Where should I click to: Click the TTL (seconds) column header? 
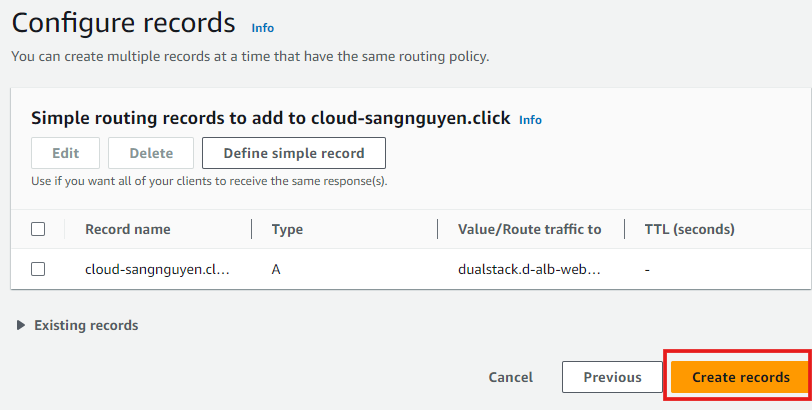[690, 229]
